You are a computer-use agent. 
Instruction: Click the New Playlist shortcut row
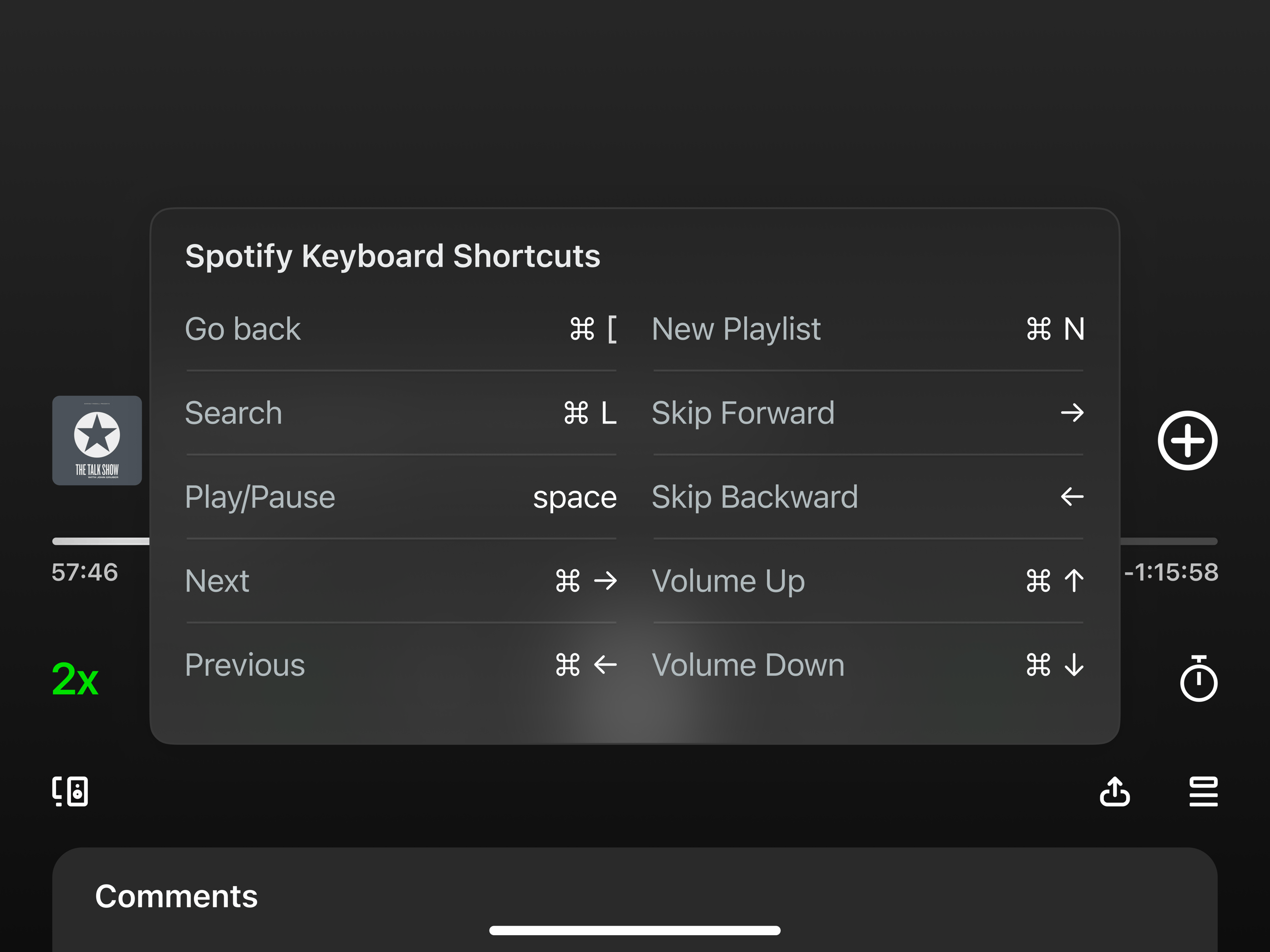[x=868, y=329]
